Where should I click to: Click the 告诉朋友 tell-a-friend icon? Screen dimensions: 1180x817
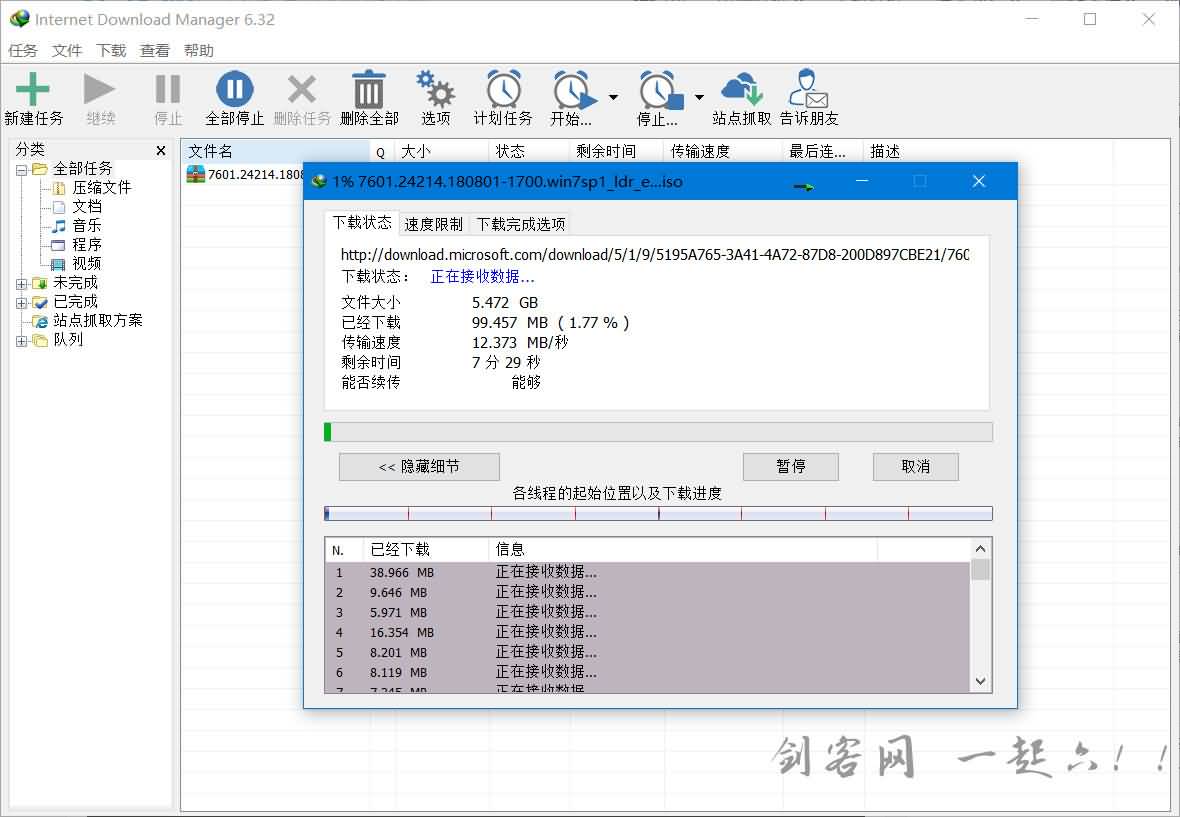coord(808,89)
